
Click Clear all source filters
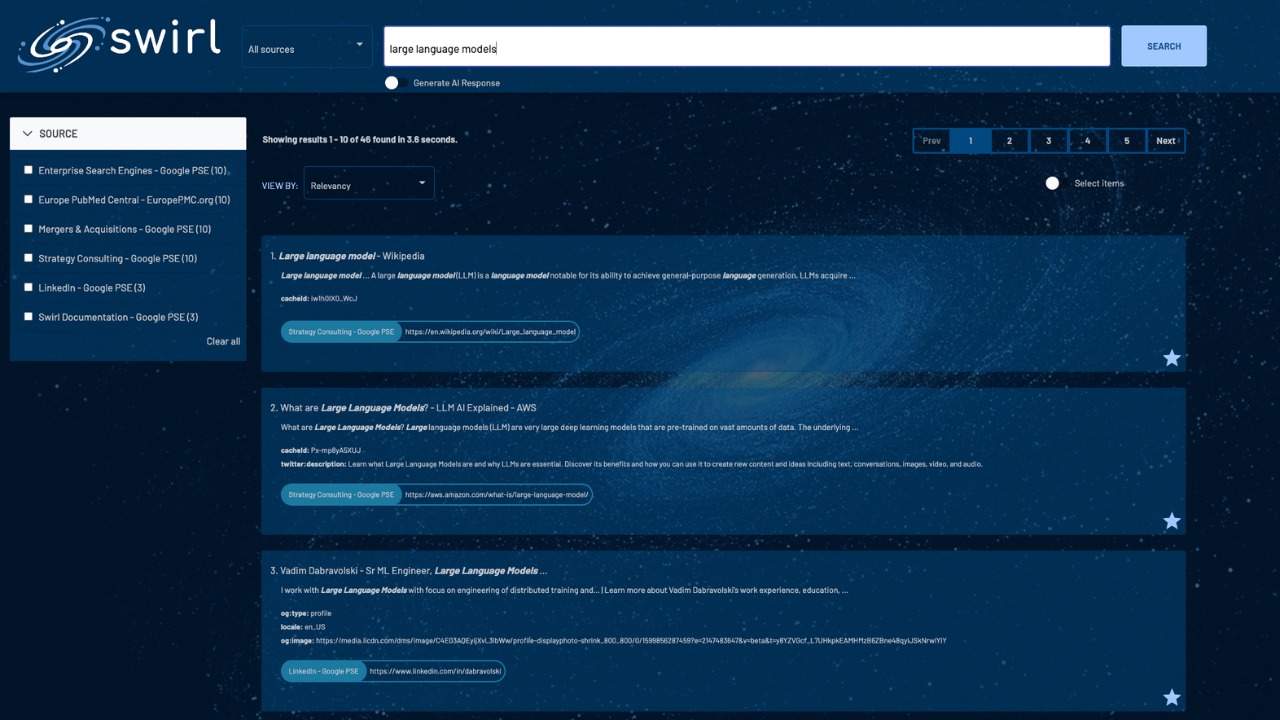[x=223, y=342]
